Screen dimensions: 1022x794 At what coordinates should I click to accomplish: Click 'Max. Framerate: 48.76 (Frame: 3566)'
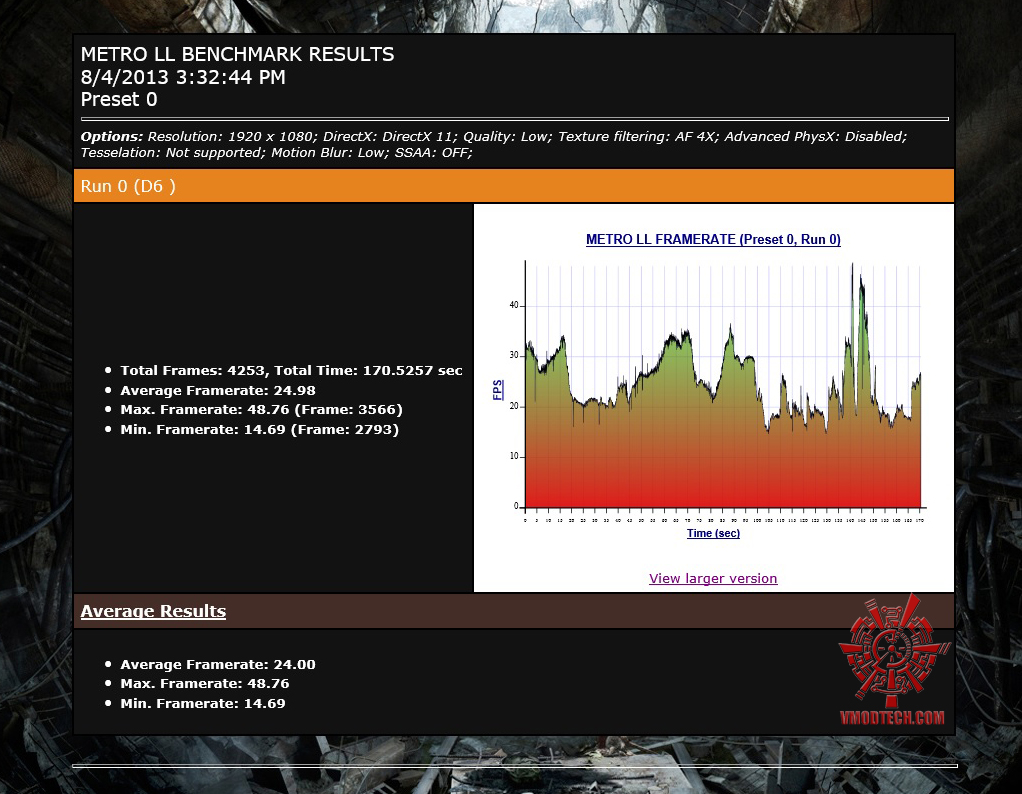click(x=261, y=409)
